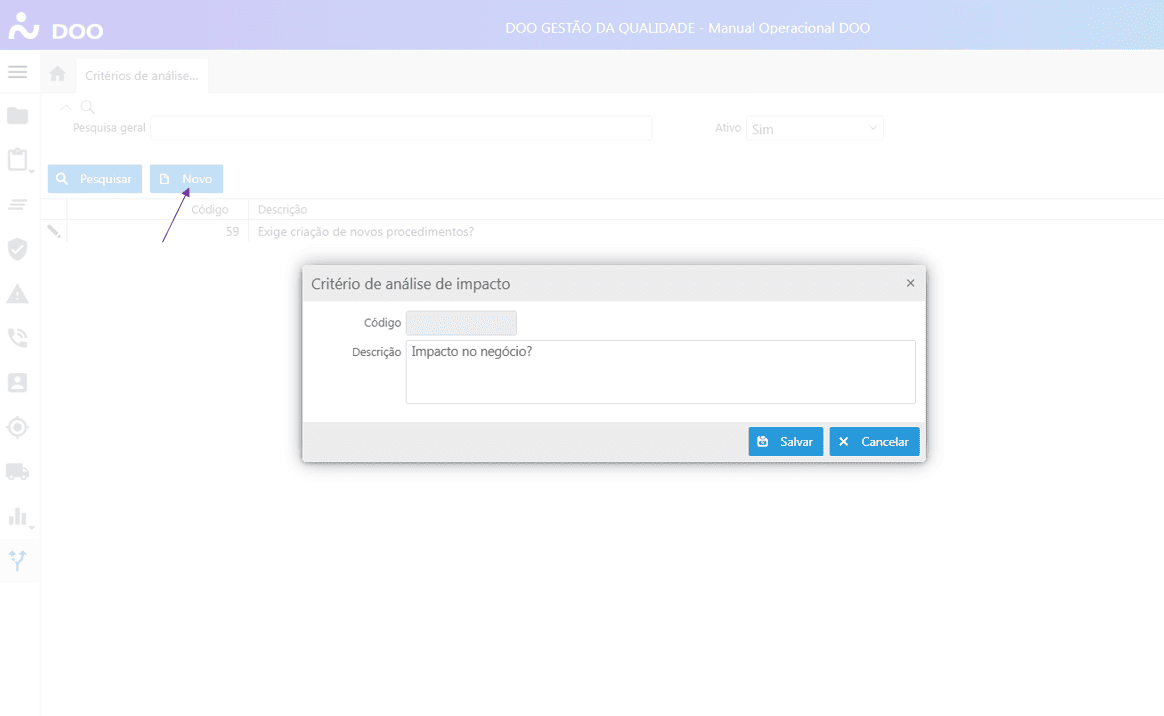Open the bar chart sidebar icon
This screenshot has height=716, width=1164.
[17, 516]
